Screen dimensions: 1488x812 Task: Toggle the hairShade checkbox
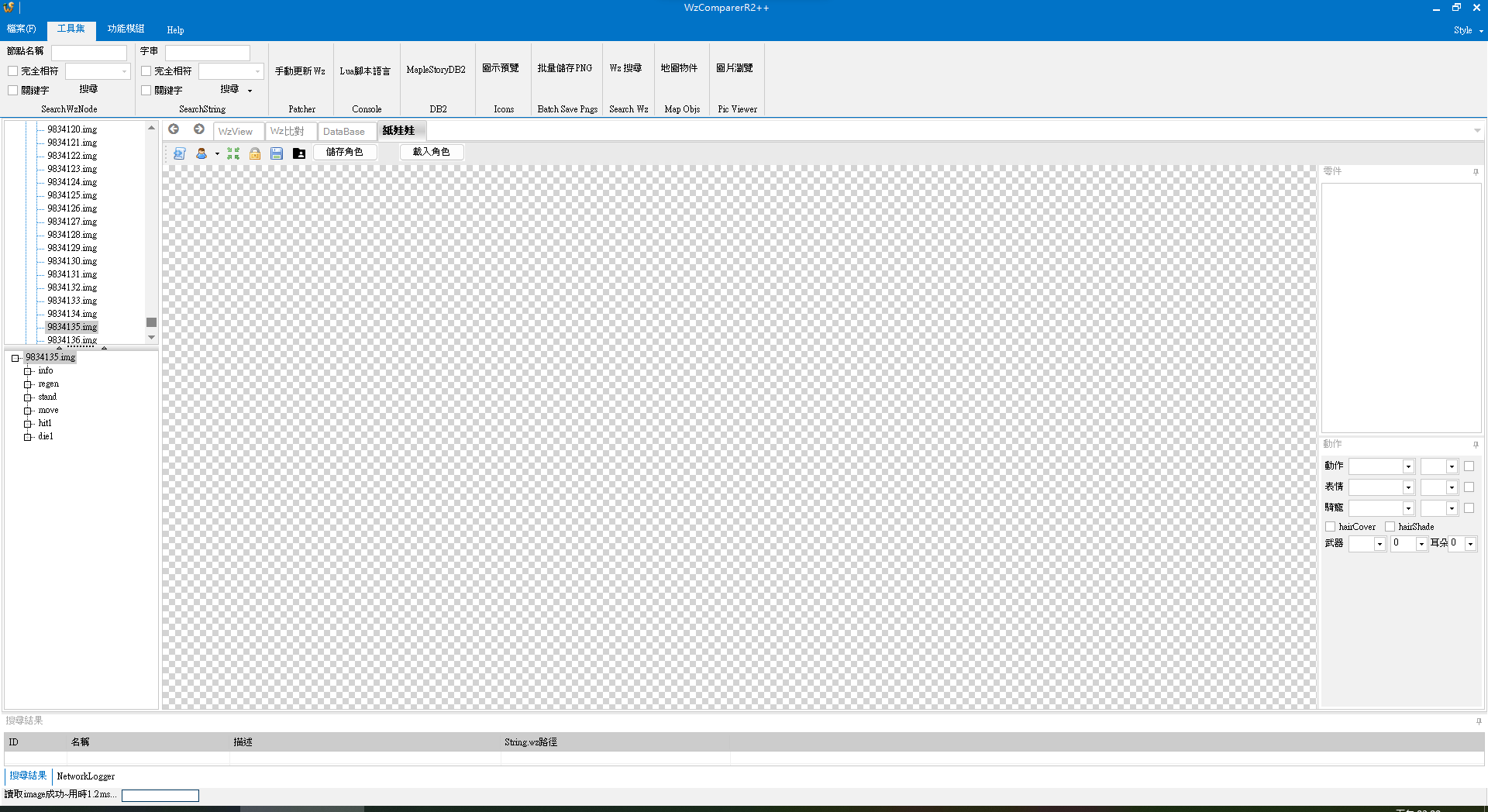pyautogui.click(x=1390, y=527)
